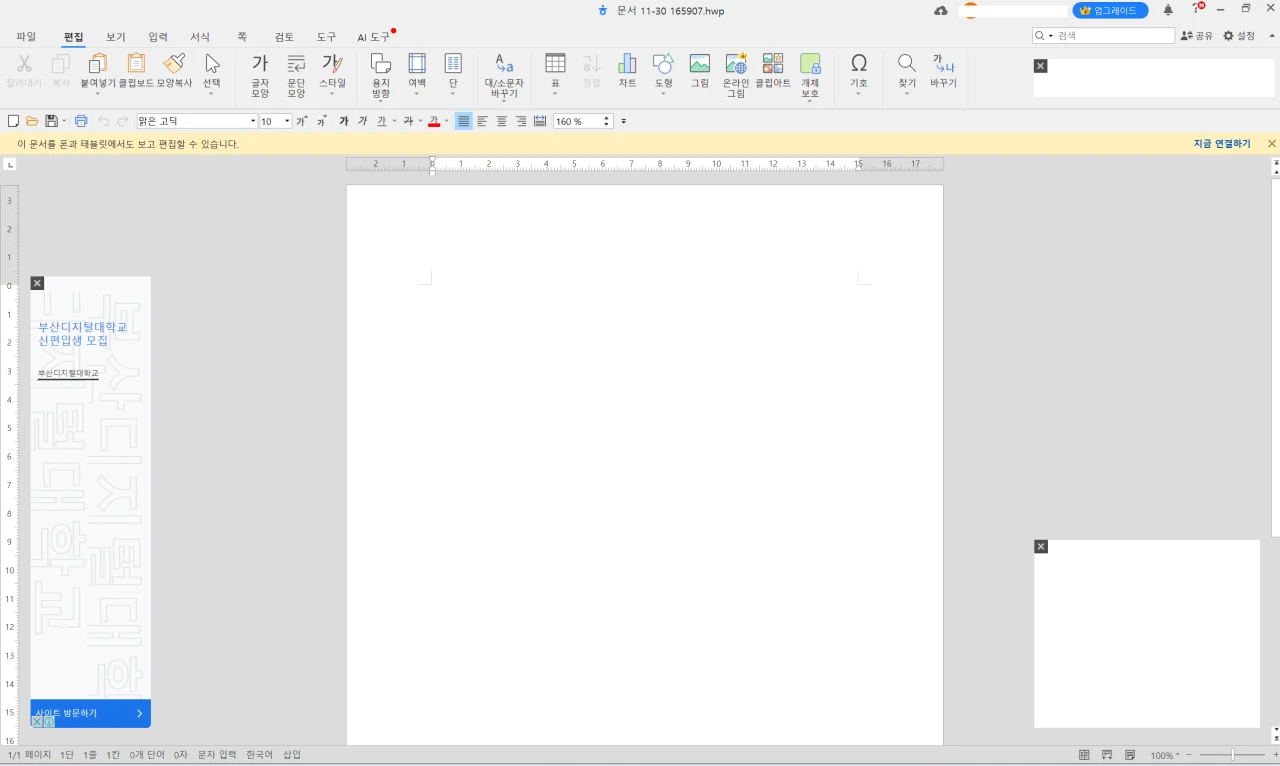Toggle underline text formatting
This screenshot has height=766, width=1280.
(381, 121)
